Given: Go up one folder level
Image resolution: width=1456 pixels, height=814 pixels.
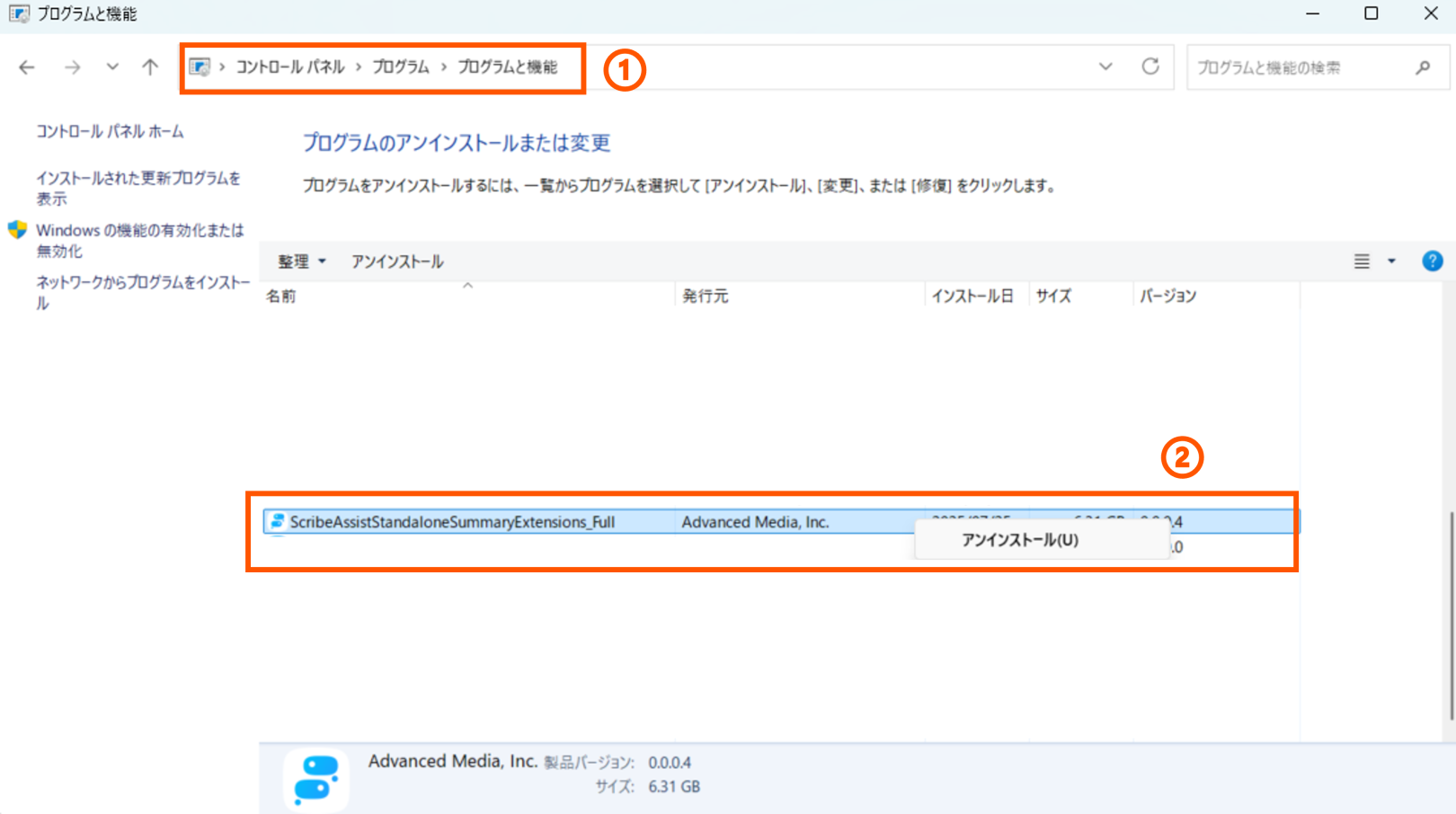Looking at the screenshot, I should tap(150, 67).
